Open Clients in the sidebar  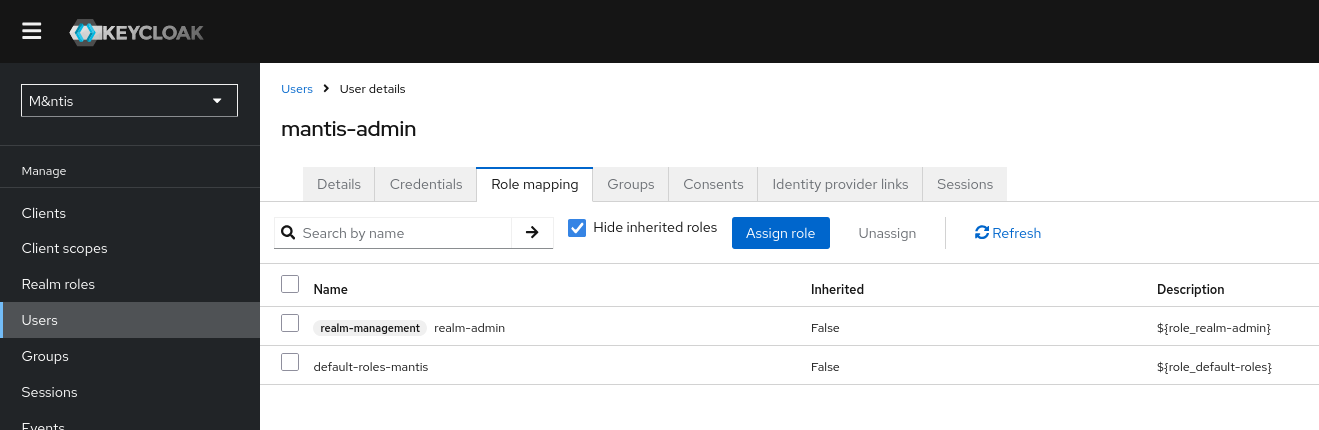click(130, 213)
